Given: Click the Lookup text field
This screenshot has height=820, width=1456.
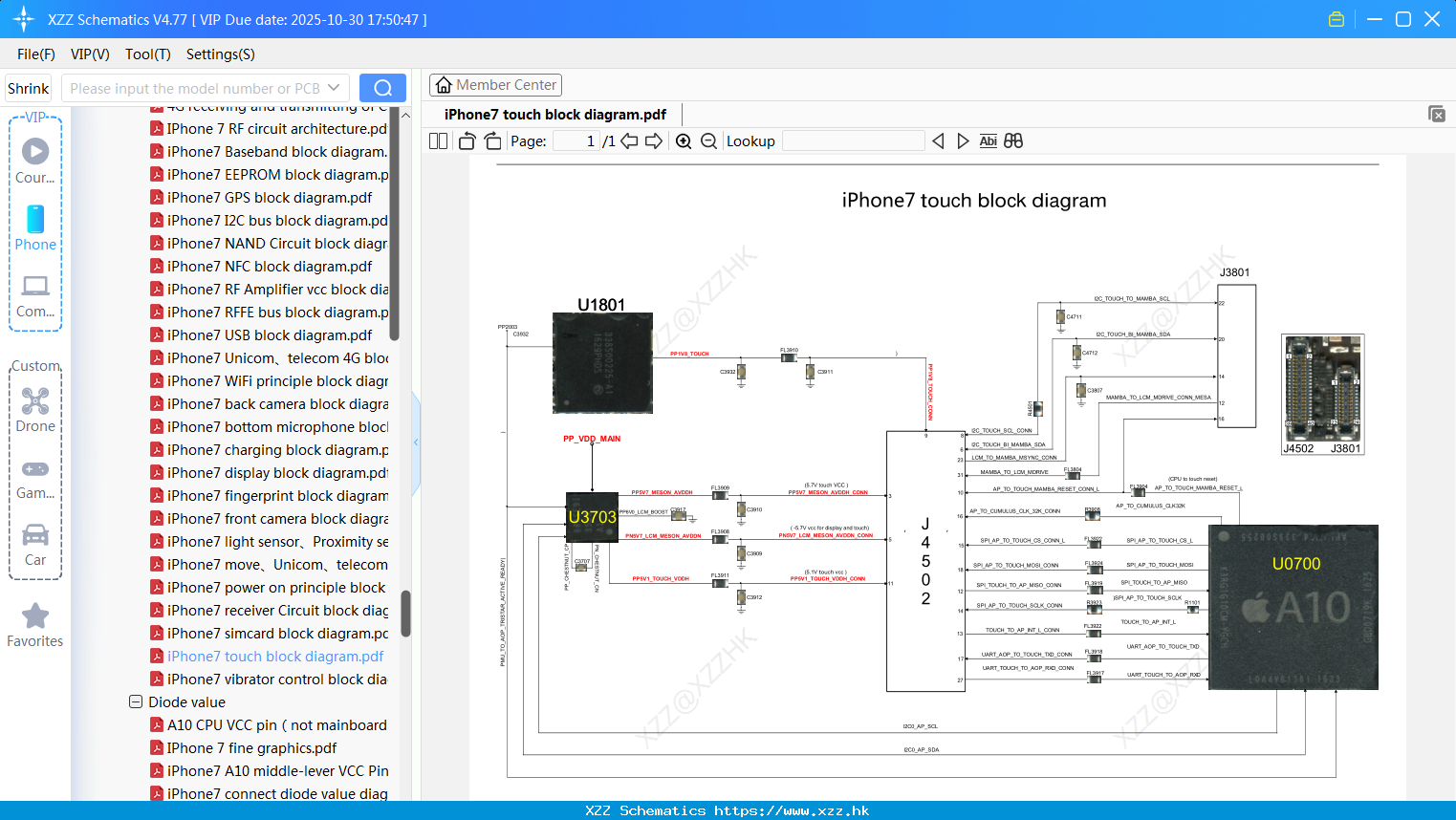Looking at the screenshot, I should 853,141.
